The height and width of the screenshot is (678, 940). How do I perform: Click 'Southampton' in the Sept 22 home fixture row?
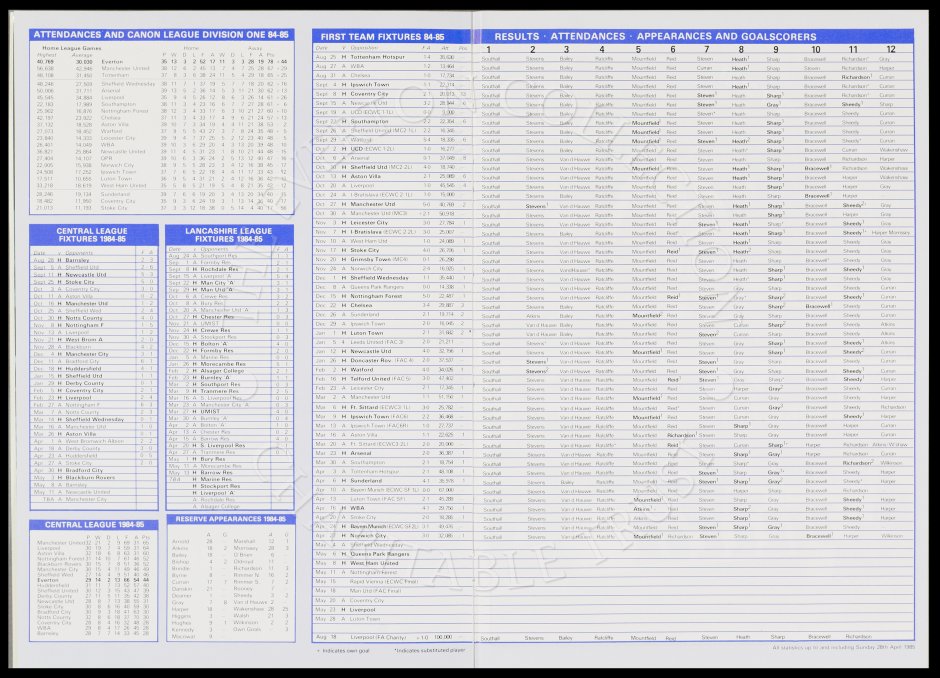(369, 122)
